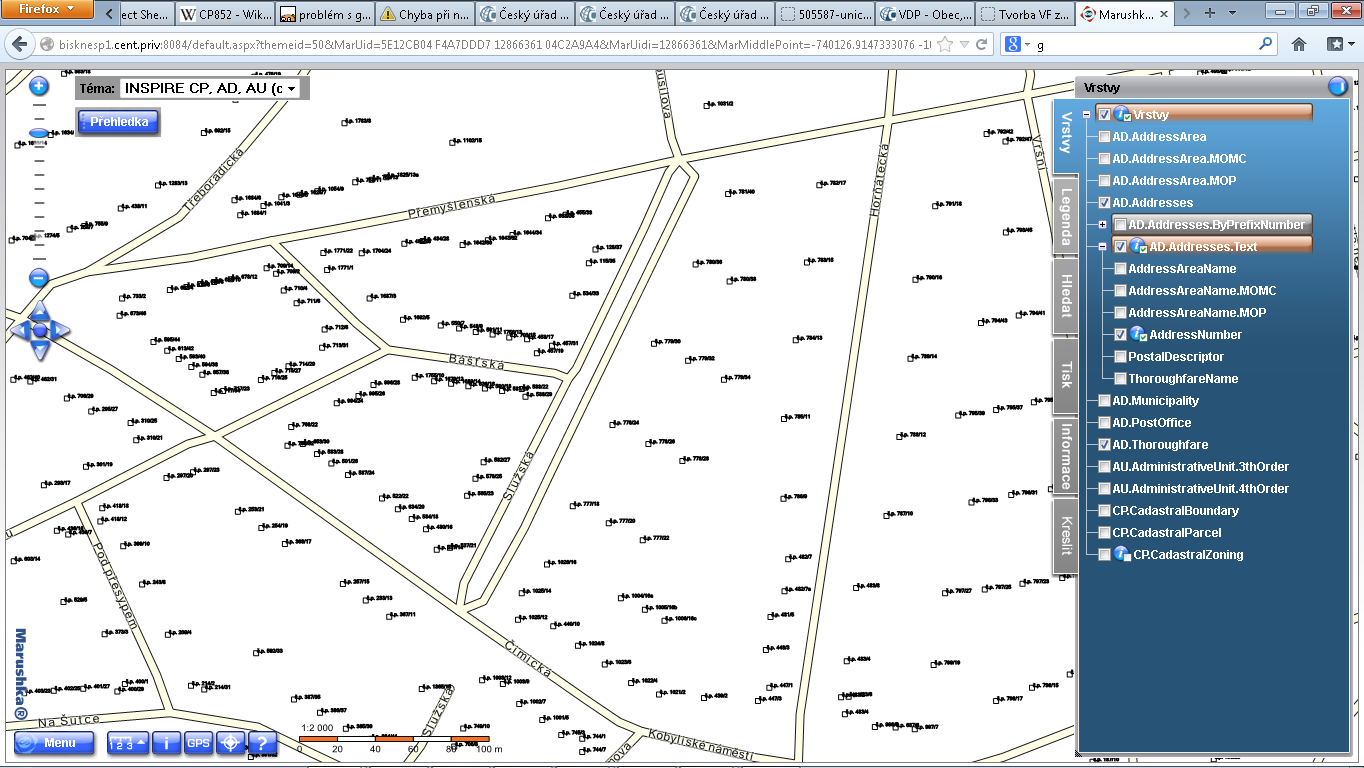Viewport: 1364px width, 768px height.
Task: Uncheck the AddressNumber checkbox
Action: (x=1120, y=335)
